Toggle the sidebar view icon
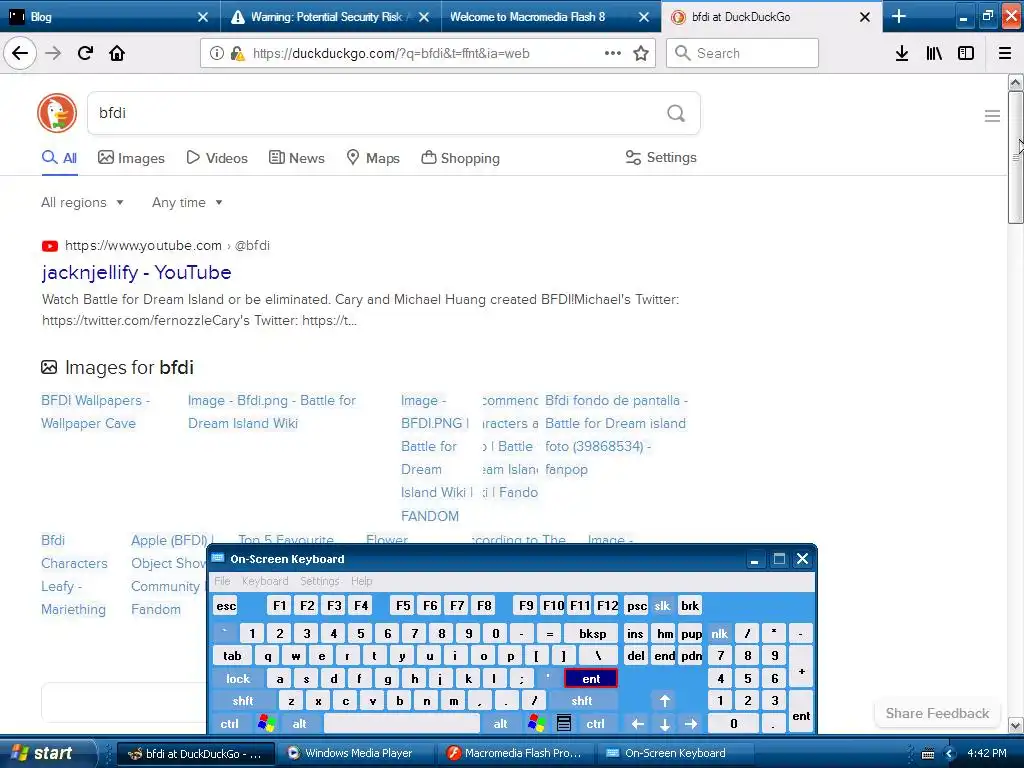The width and height of the screenshot is (1024, 768). pyautogui.click(x=966, y=54)
